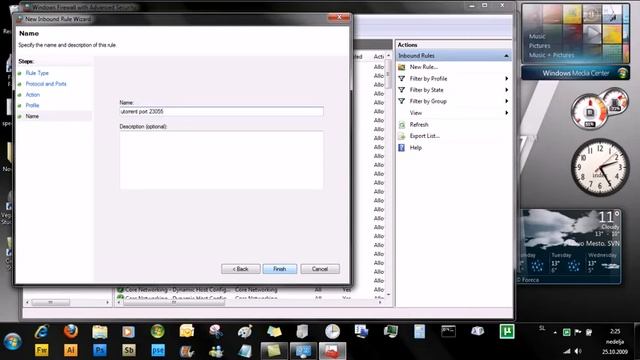
Task: Launch Firefox from the taskbar
Action: (71, 331)
